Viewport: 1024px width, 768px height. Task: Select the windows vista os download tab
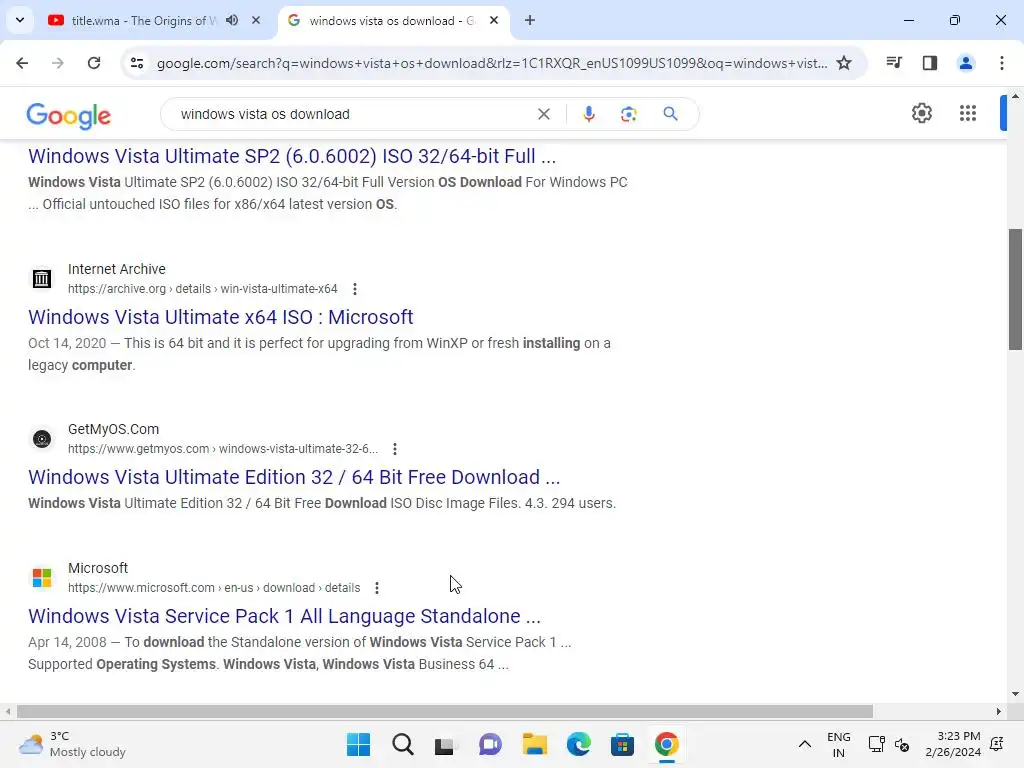(x=392, y=21)
